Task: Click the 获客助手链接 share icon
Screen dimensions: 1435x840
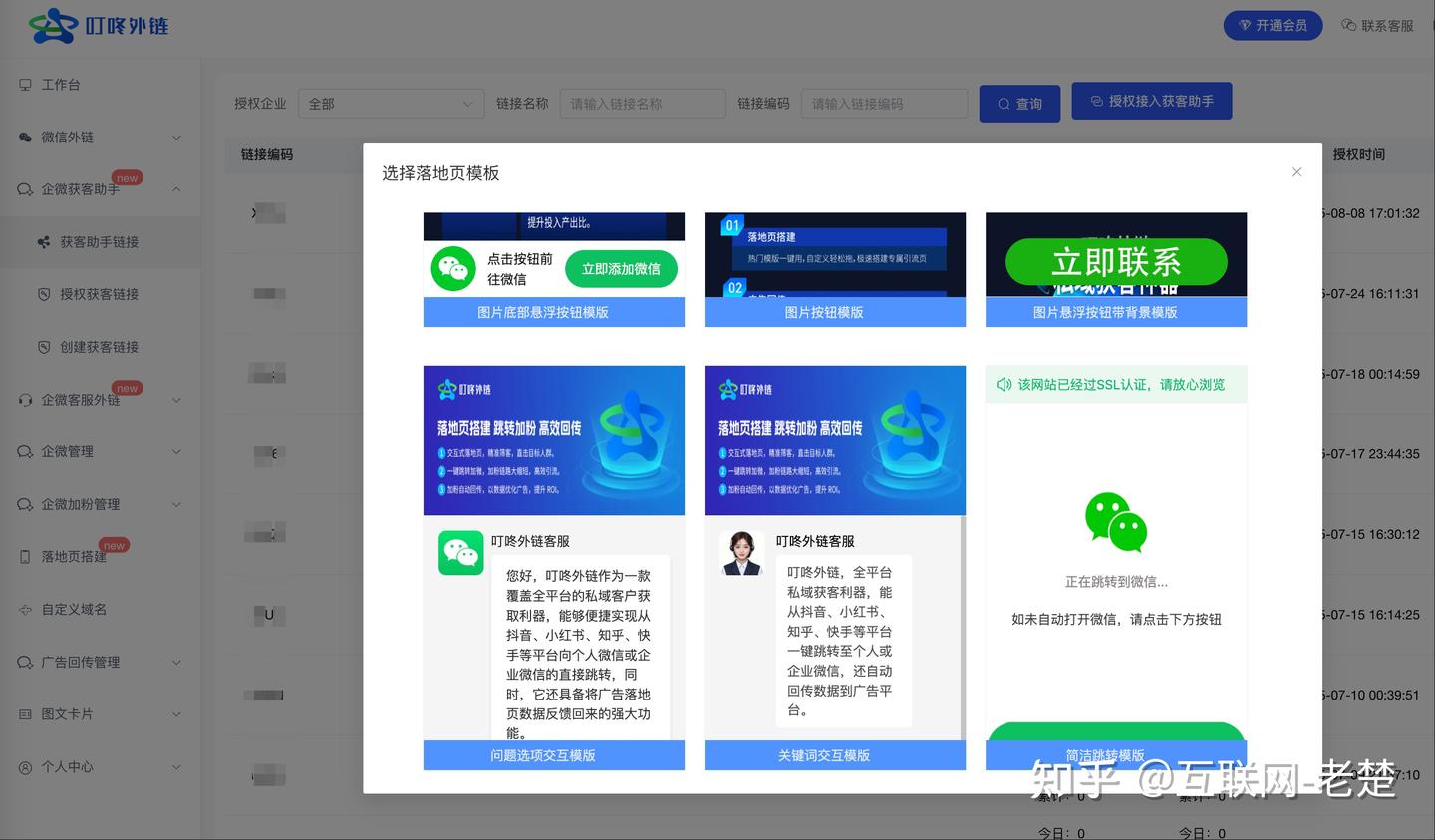Action: (44, 242)
